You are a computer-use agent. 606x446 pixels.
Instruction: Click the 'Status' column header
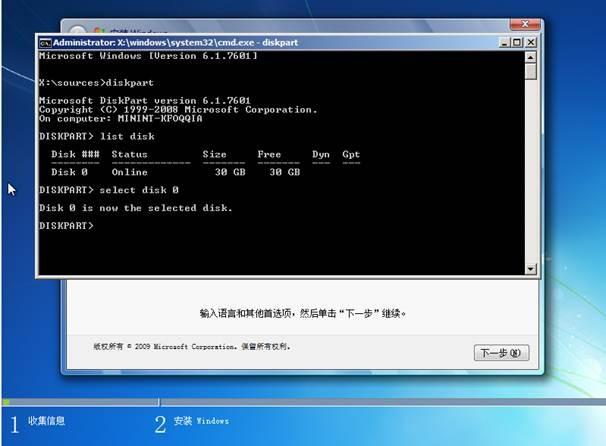tap(129, 154)
